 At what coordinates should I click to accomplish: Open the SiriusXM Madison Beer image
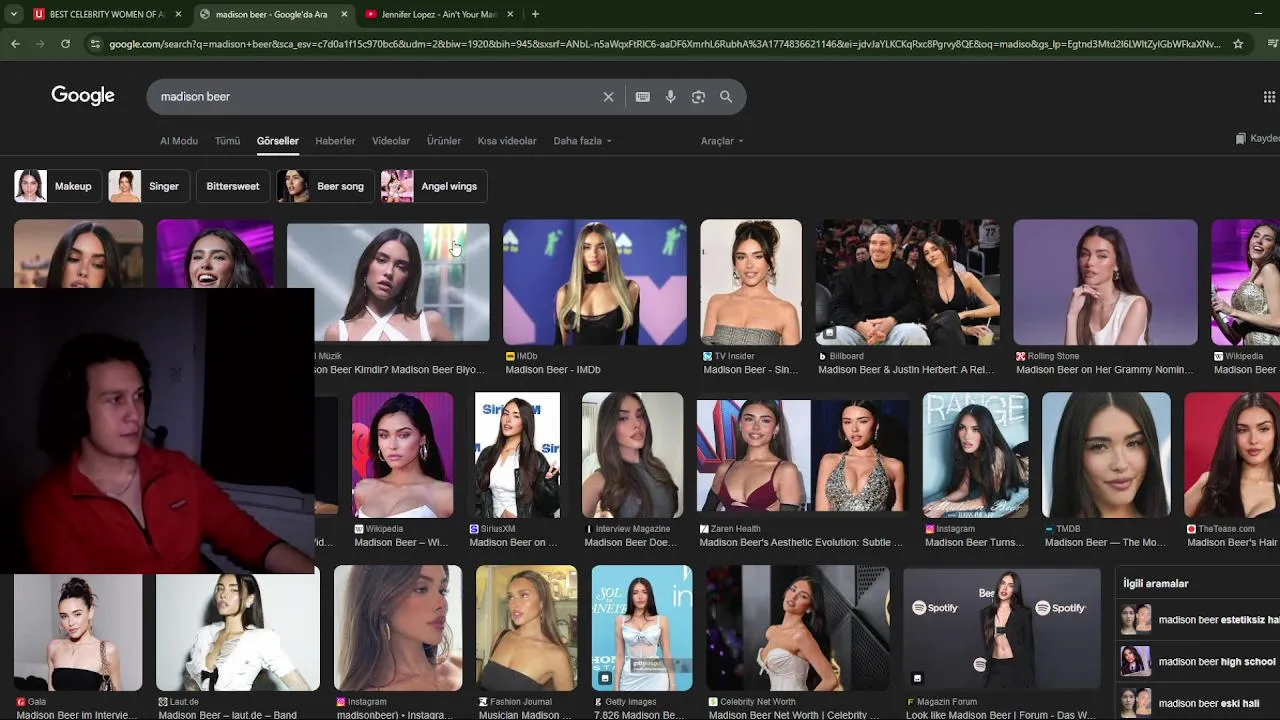(x=517, y=455)
